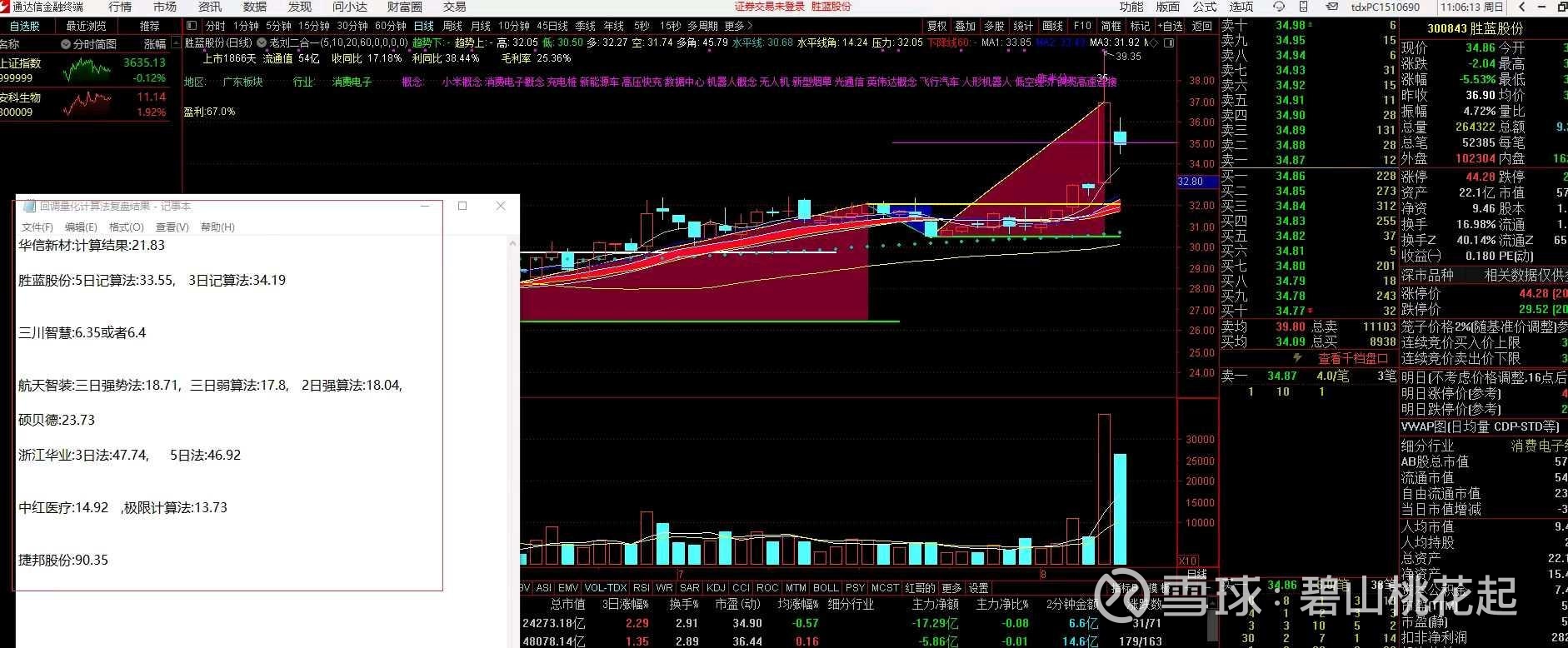Open the 公式 menu
The image size is (1568, 648).
tap(1205, 7)
